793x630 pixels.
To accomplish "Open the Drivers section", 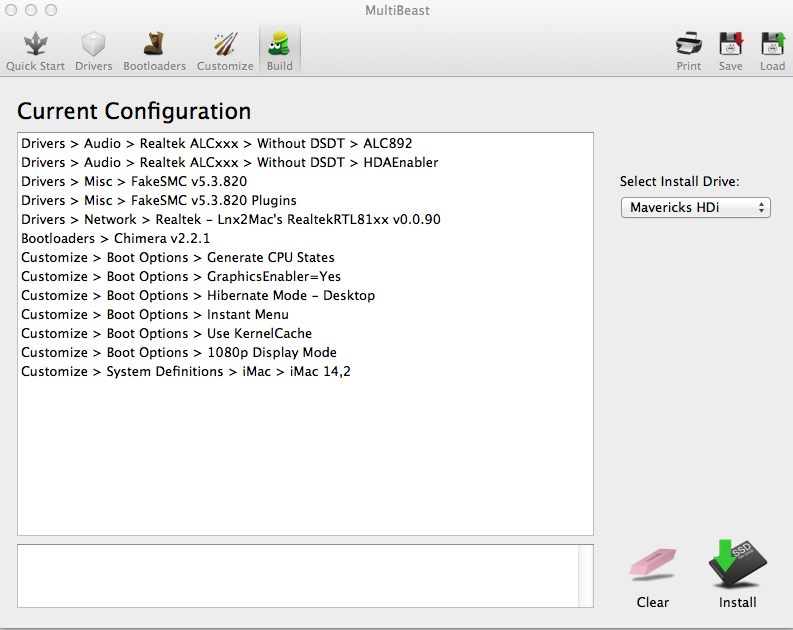I will coord(94,51).
